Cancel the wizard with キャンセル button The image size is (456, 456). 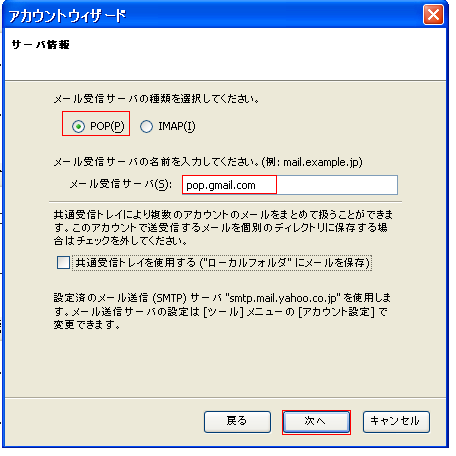pyautogui.click(x=396, y=422)
